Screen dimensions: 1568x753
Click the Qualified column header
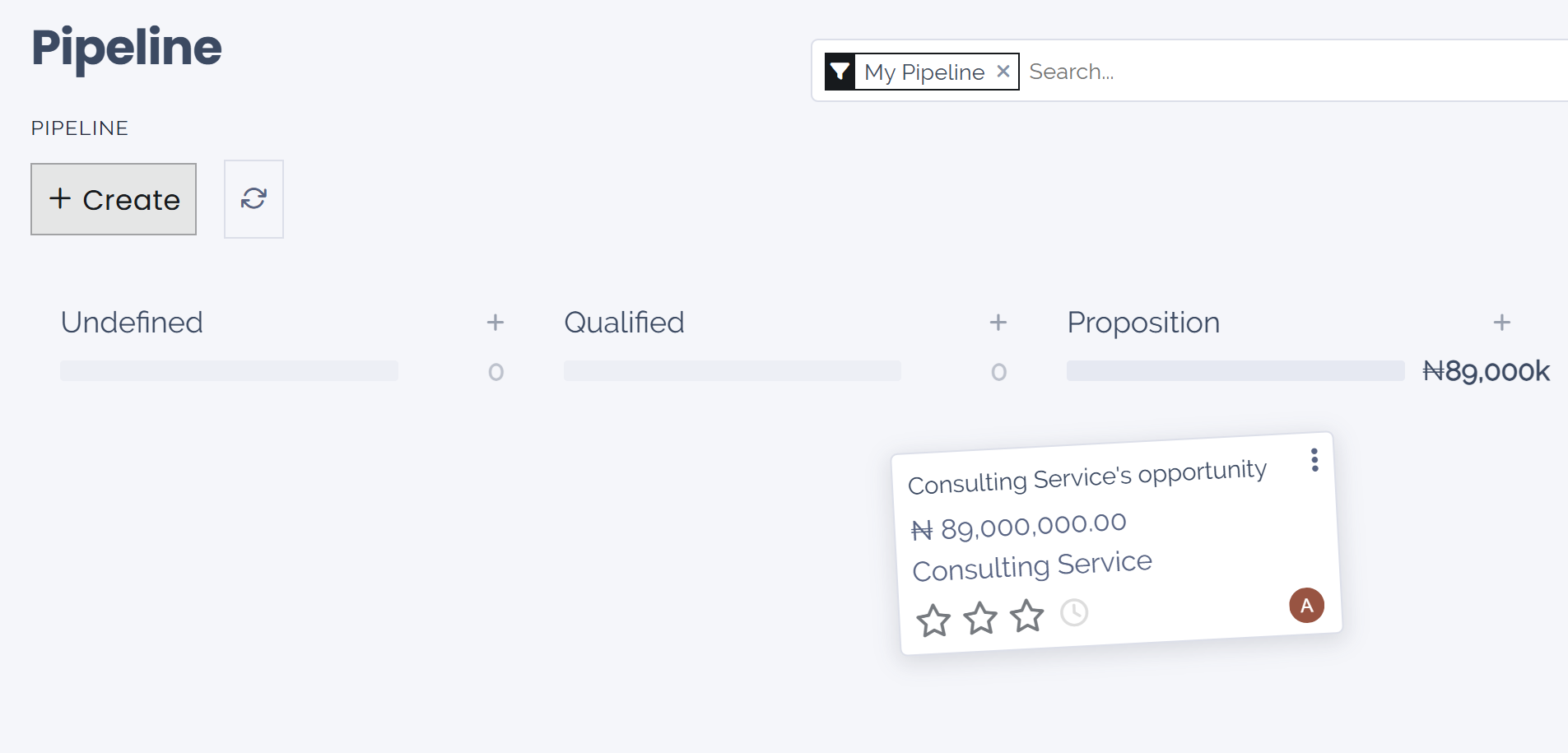click(624, 323)
